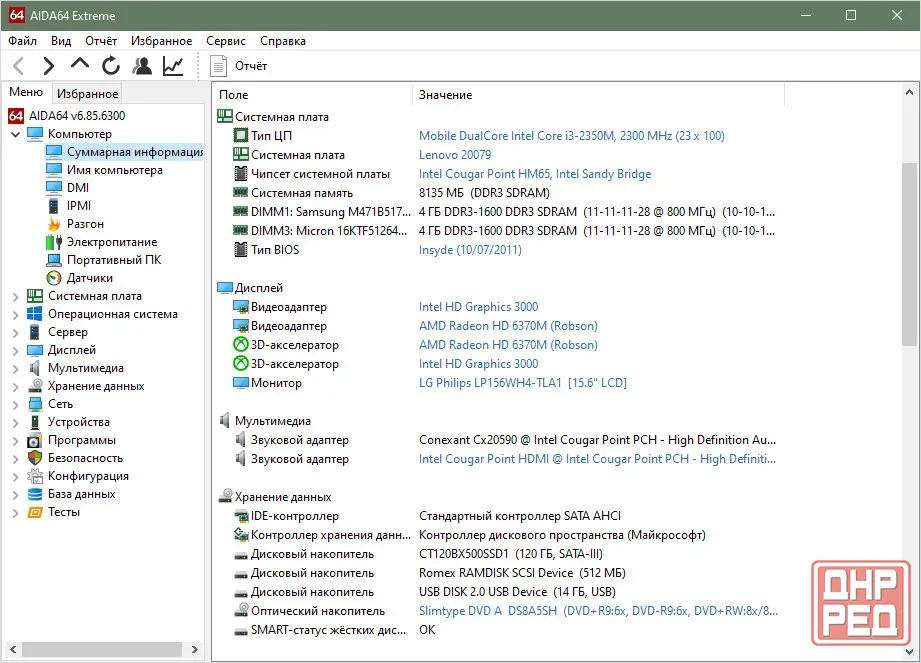Open the Отчёт menu in menu bar
This screenshot has width=921, height=663.
coord(101,41)
